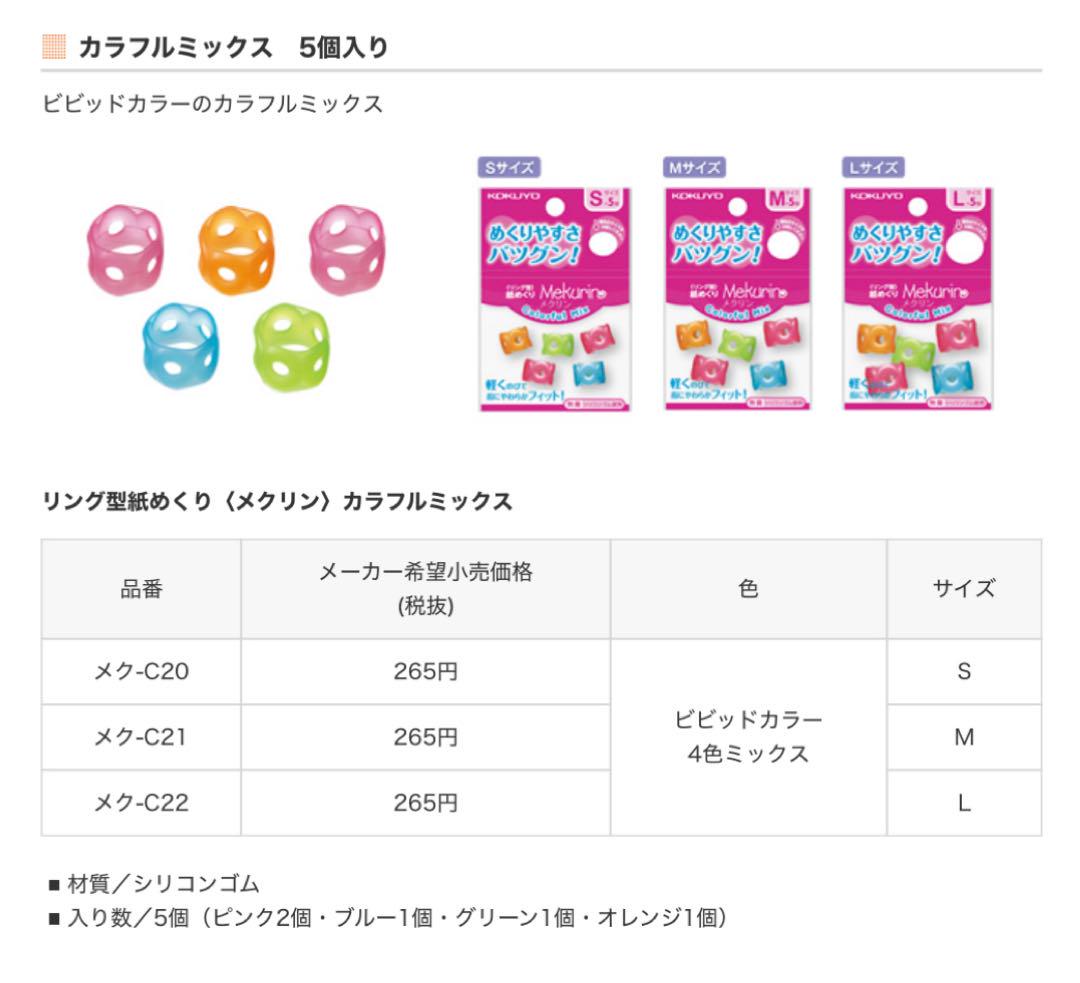This screenshot has width=1080, height=983.
Task: Click the カラフルミックス 5個入り heading
Action: [233, 48]
